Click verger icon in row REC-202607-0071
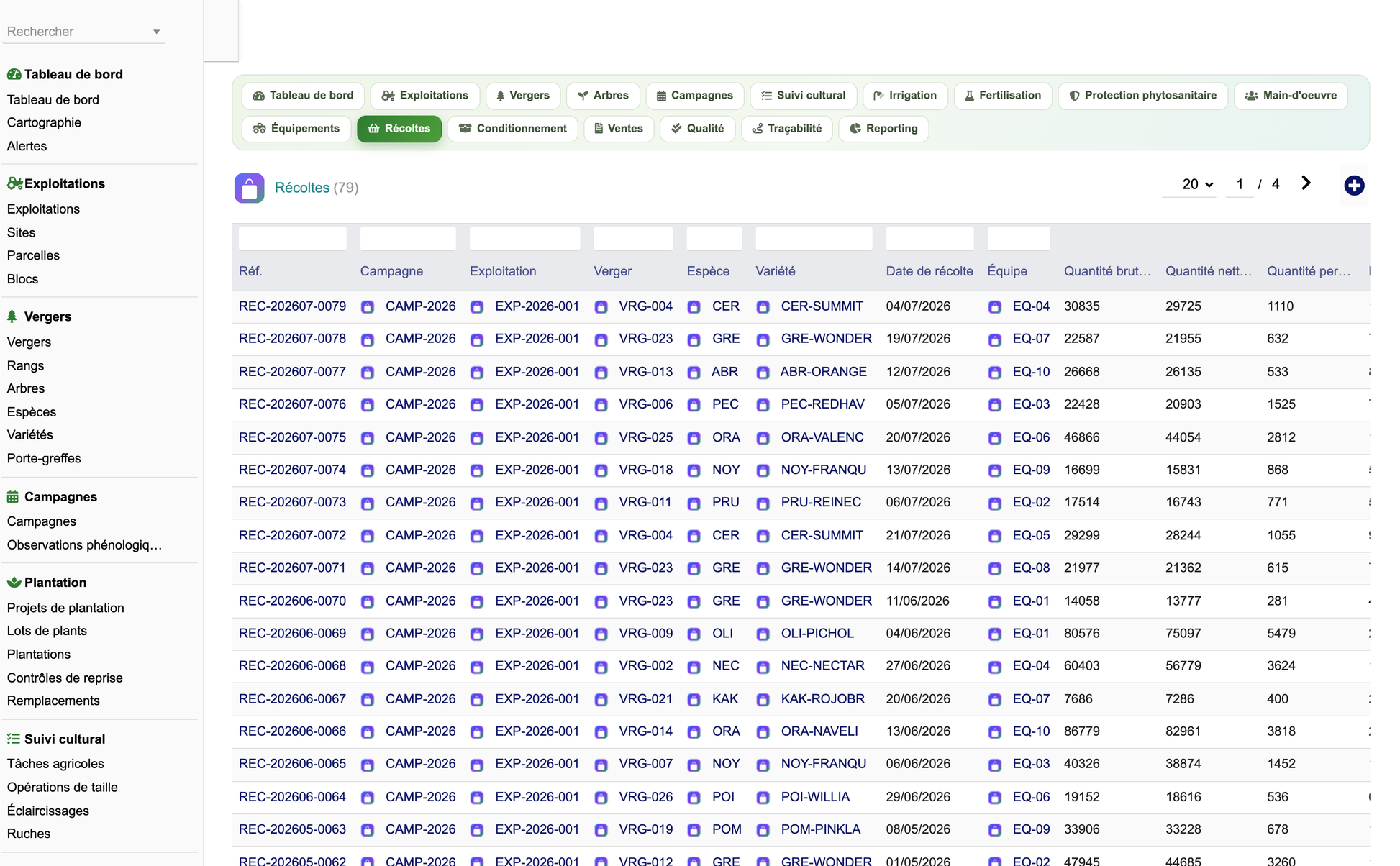Image resolution: width=1400 pixels, height=866 pixels. click(x=601, y=568)
